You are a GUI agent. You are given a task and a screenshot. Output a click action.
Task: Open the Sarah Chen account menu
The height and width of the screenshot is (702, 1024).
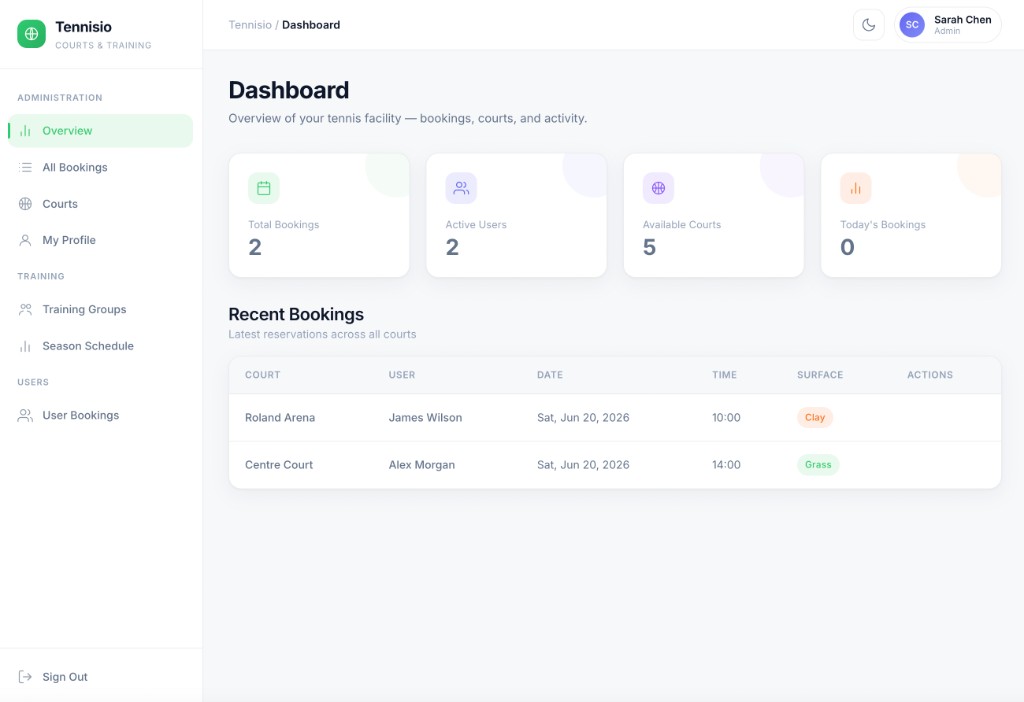click(948, 25)
